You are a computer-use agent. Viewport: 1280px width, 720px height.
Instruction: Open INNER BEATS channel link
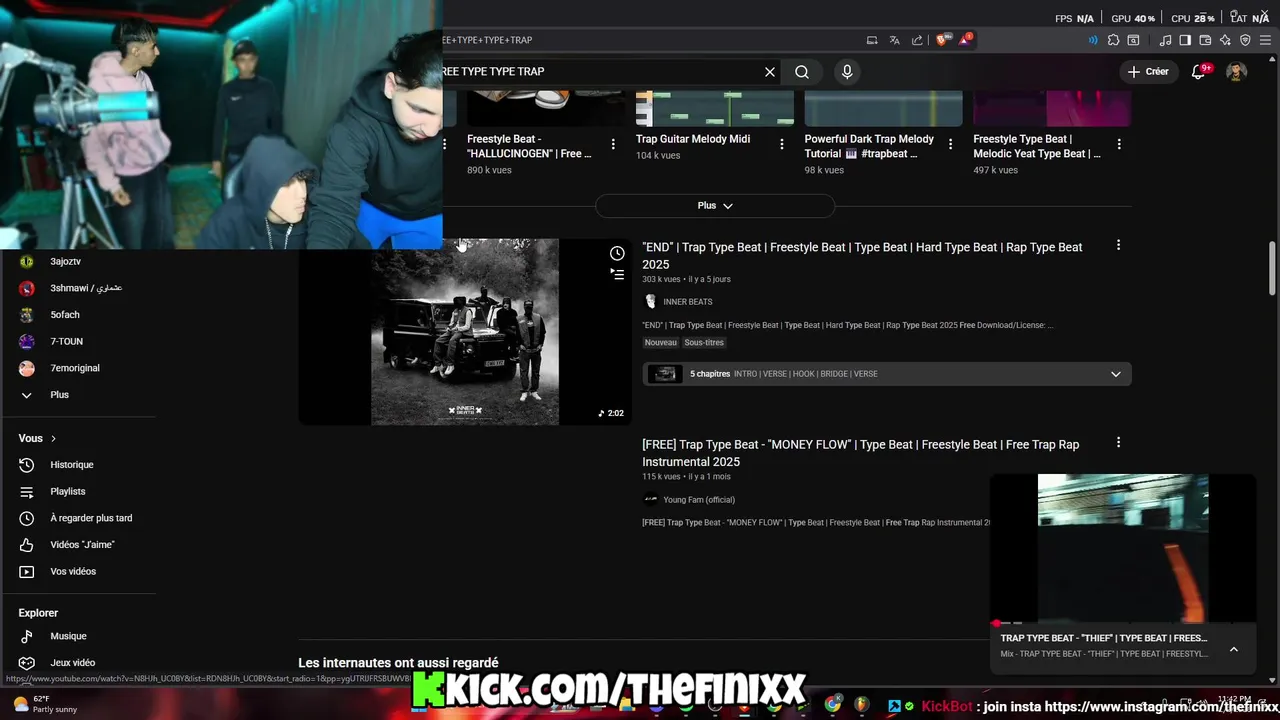687,302
